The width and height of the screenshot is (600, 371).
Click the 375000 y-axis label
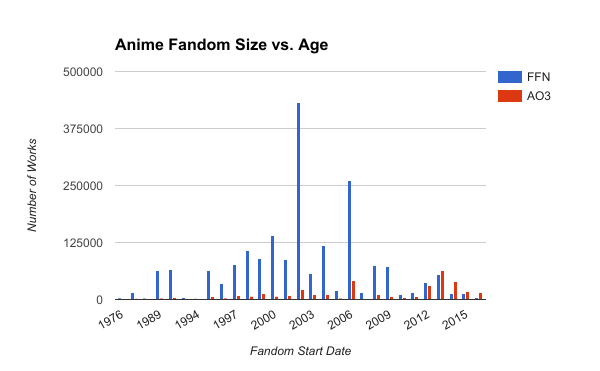pos(83,129)
